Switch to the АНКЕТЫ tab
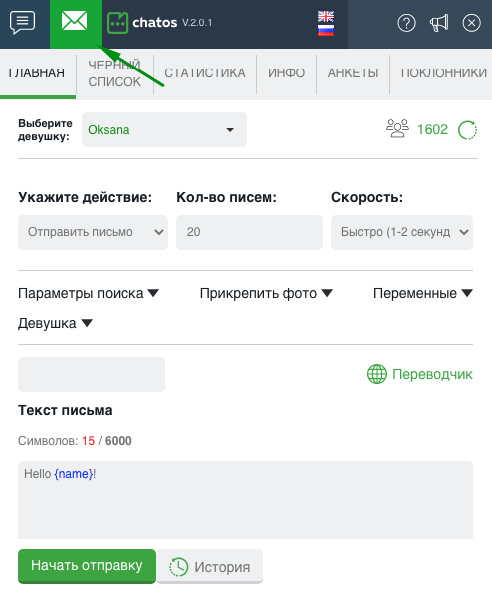This screenshot has width=492, height=596. 353,73
